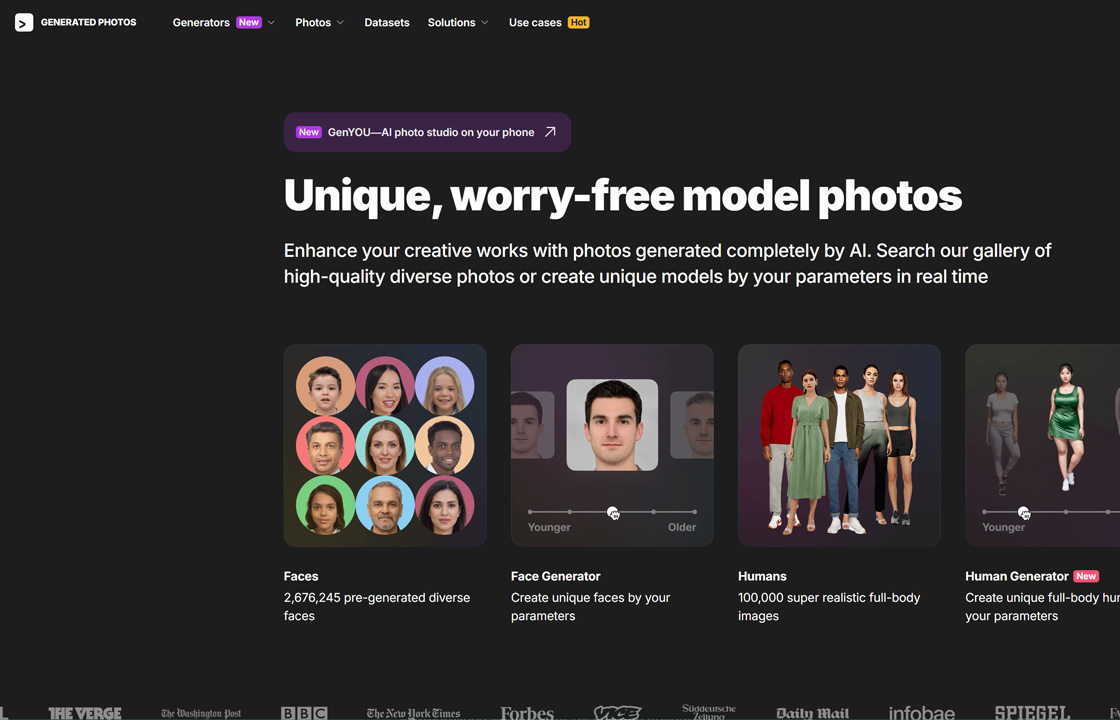Click the BBC logo in press bar
Viewport: 1120px width, 720px height.
(304, 713)
